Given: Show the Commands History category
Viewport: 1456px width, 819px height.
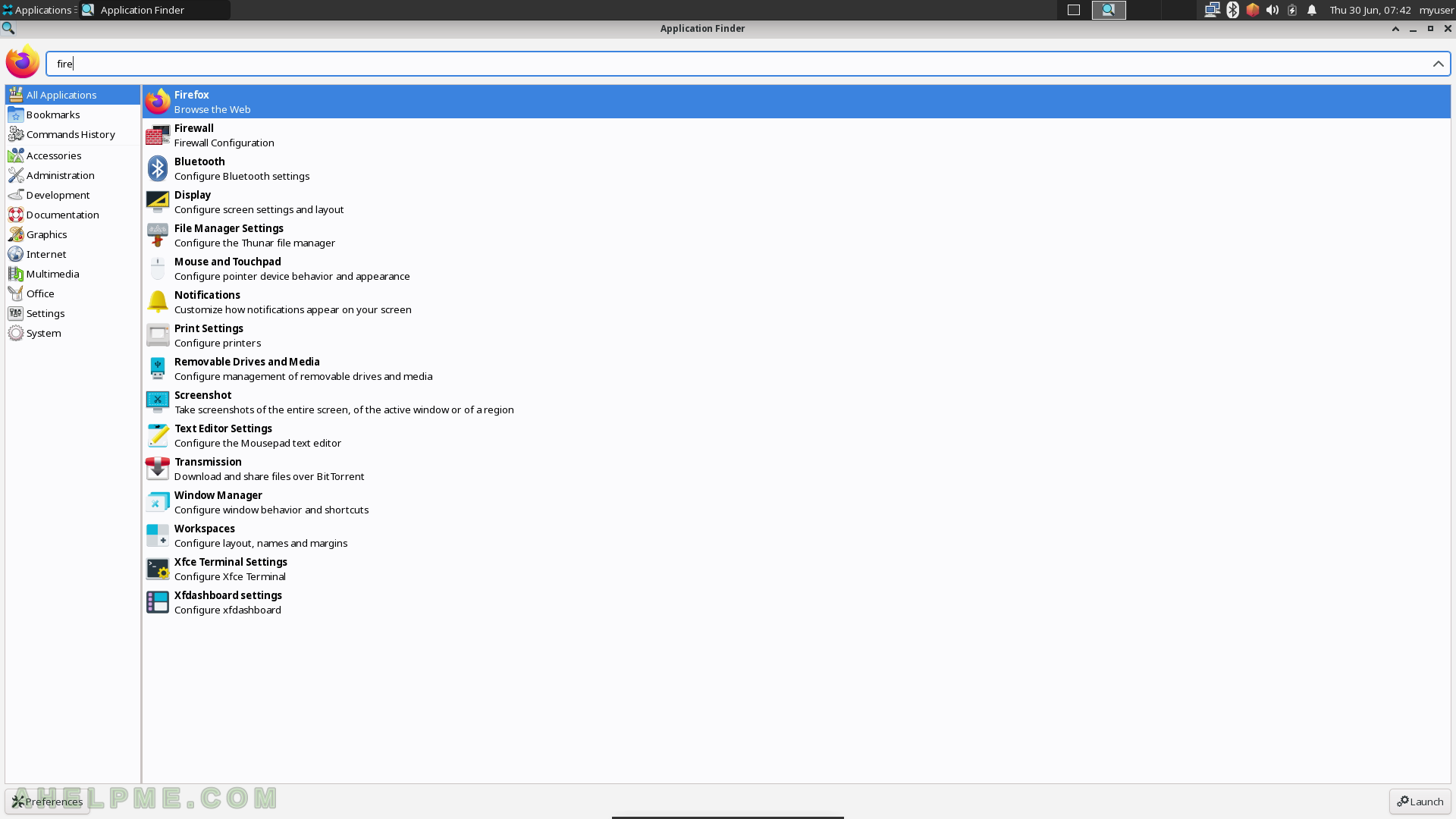Looking at the screenshot, I should [x=73, y=134].
